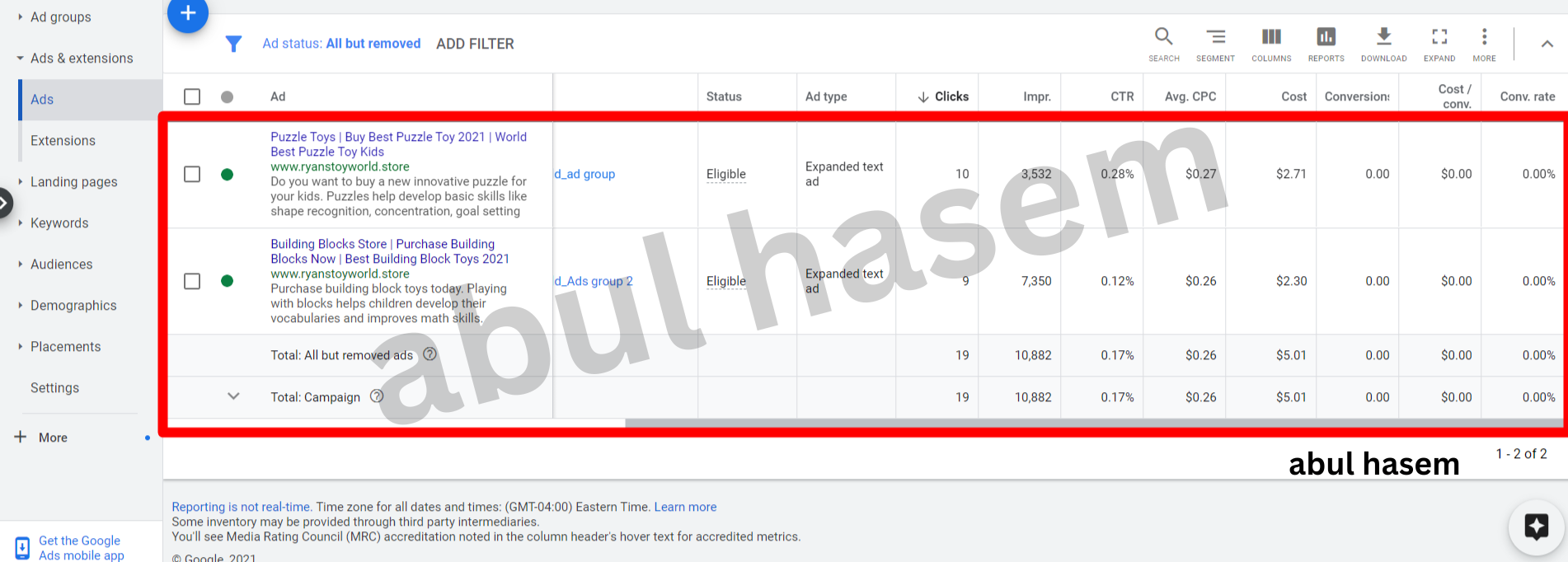Click Ad status: All but removed filter
The image size is (1568, 562).
click(x=341, y=44)
